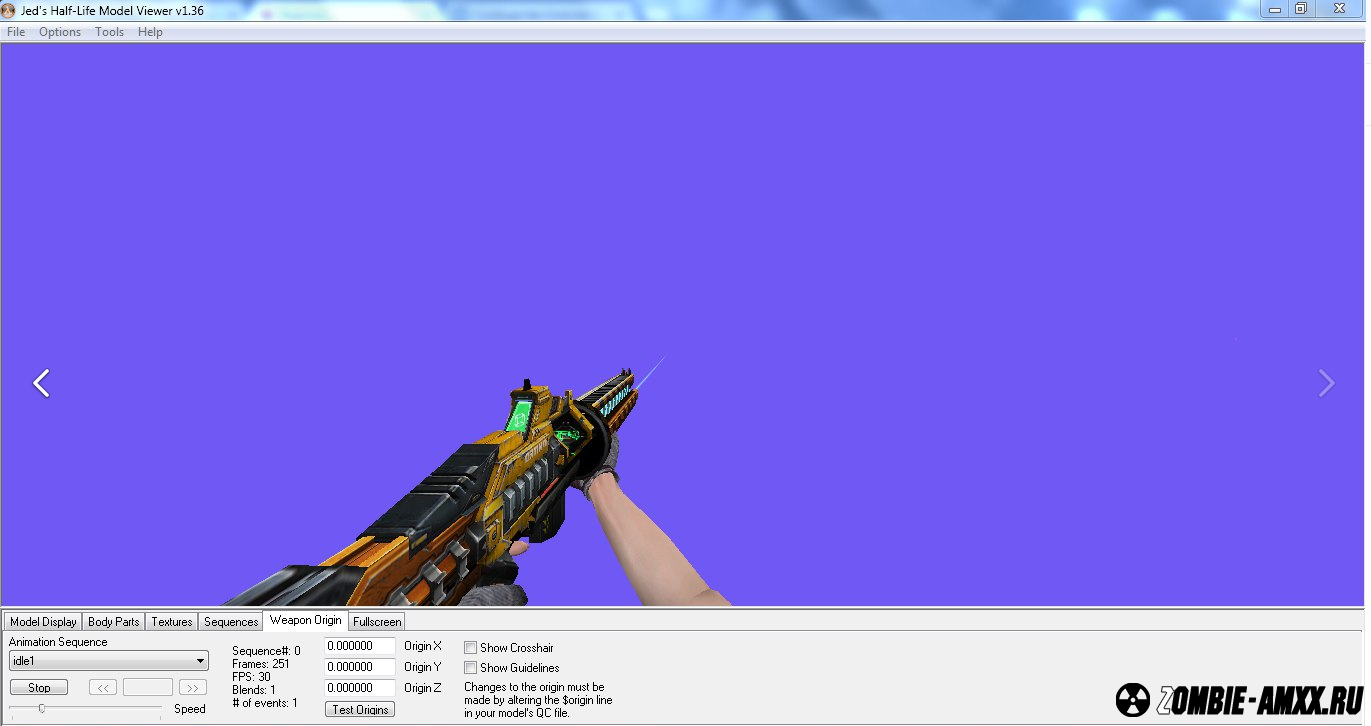Expand the Animation Sequence idle1 dropdown
1371x726 pixels.
point(201,661)
